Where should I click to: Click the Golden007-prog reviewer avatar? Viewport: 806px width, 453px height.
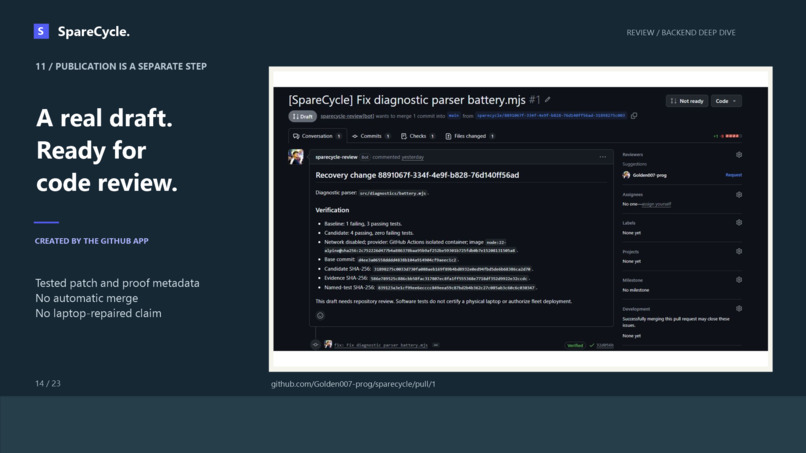pyautogui.click(x=626, y=175)
